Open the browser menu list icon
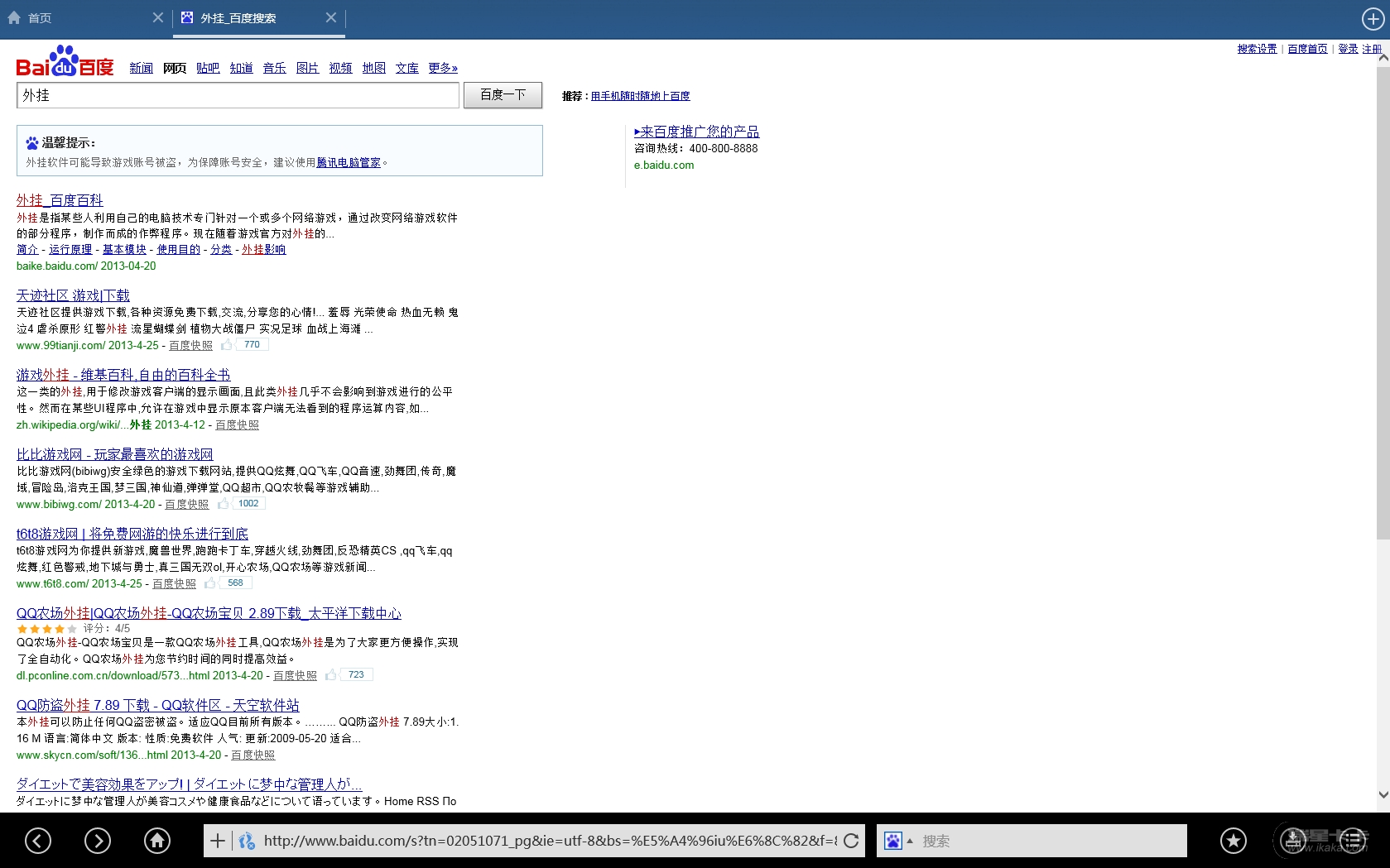Viewport: 1390px width, 868px height. tap(1353, 841)
